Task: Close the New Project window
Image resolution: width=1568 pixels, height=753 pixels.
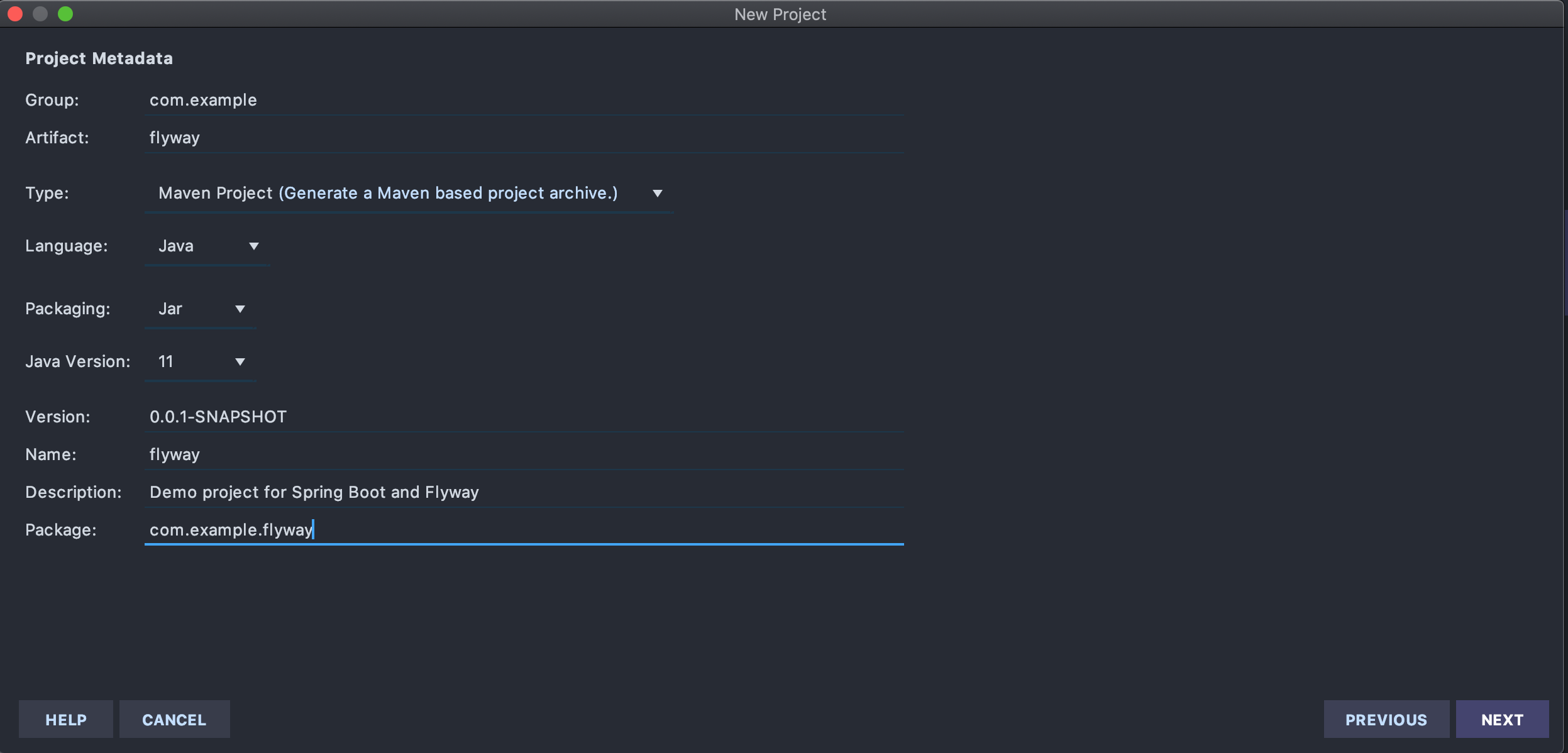Action: click(x=15, y=14)
